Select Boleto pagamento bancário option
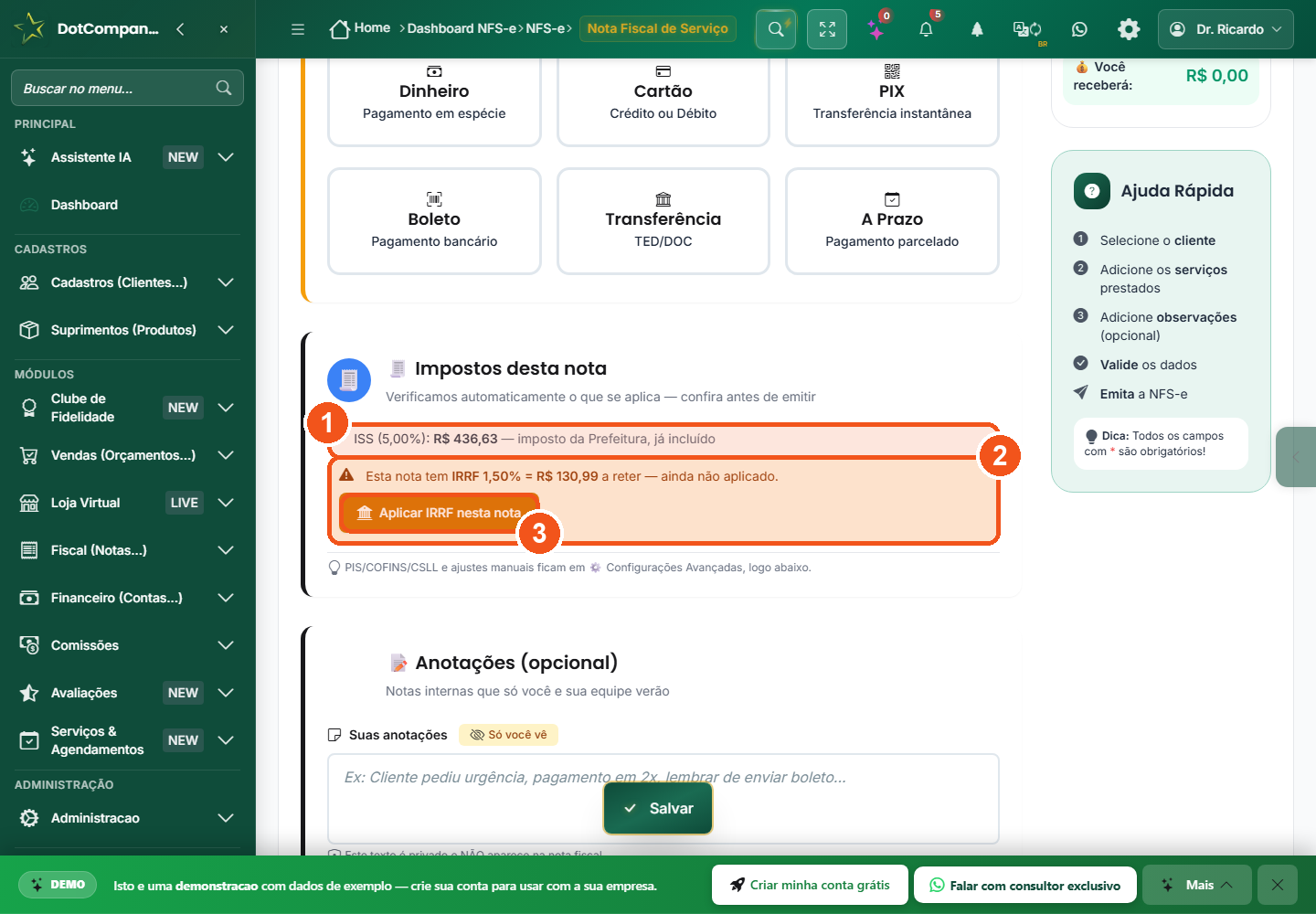This screenshot has width=1316, height=914. pyautogui.click(x=434, y=221)
